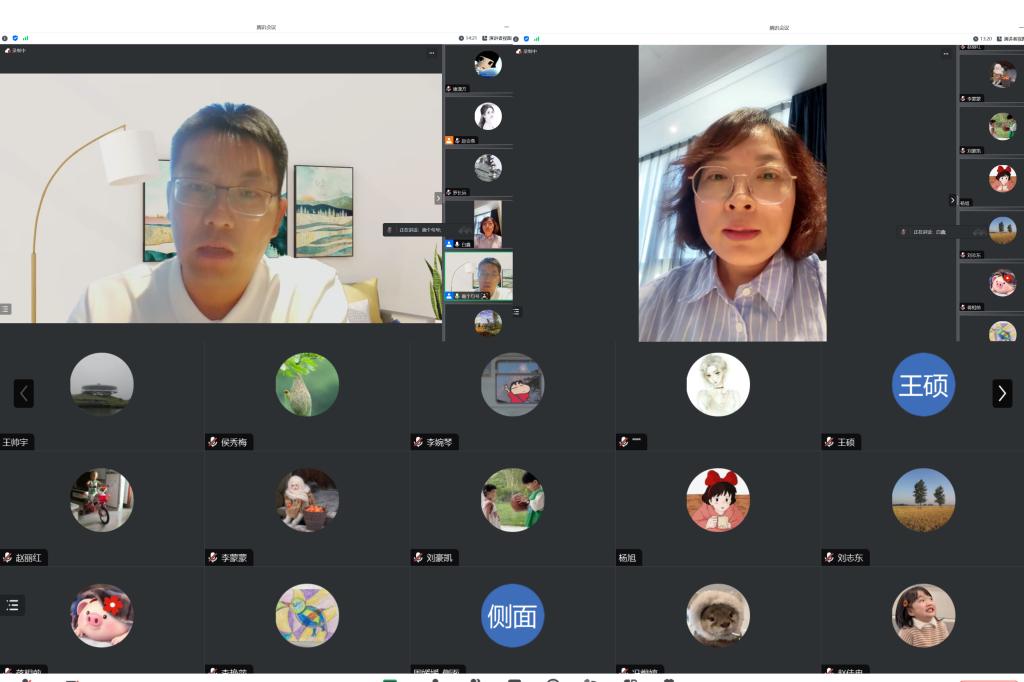This screenshot has height=682, width=1024.
Task: Select the 侧面 blue avatar tile
Action: 512,615
